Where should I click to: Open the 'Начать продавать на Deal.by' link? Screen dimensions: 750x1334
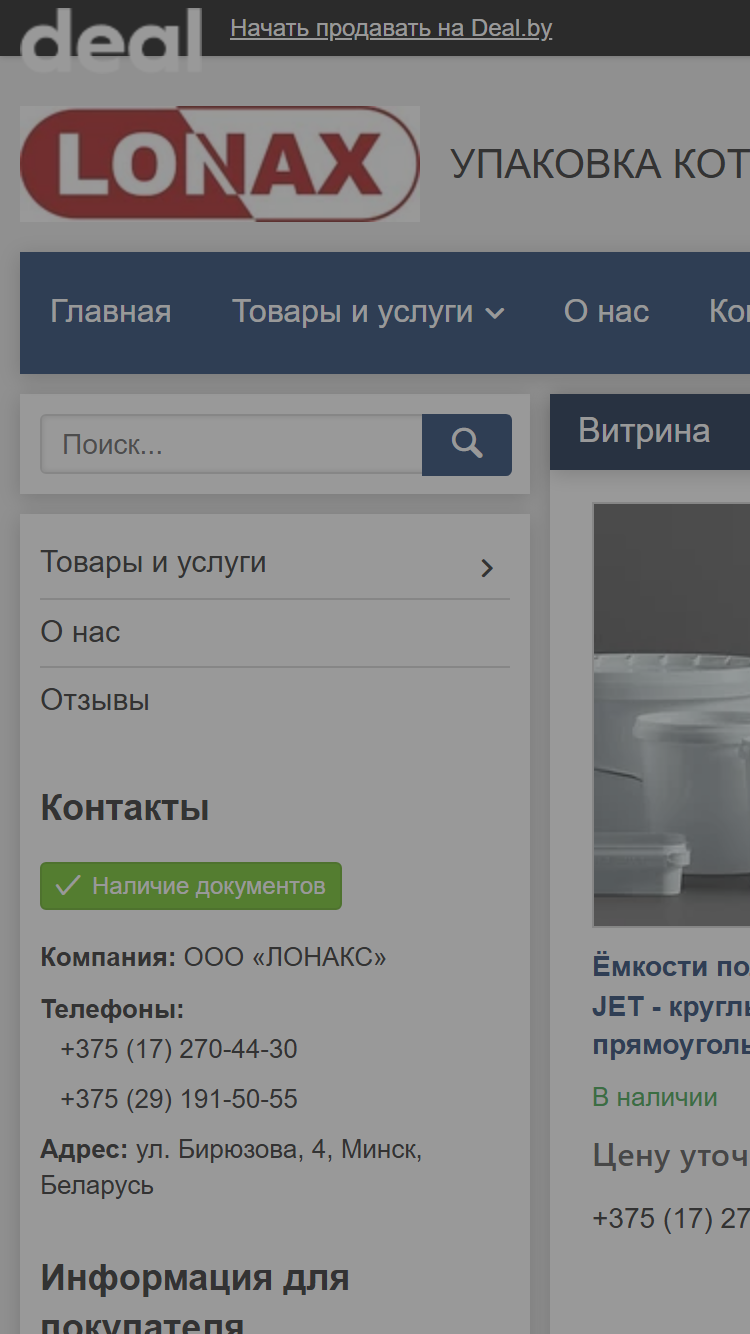(391, 28)
